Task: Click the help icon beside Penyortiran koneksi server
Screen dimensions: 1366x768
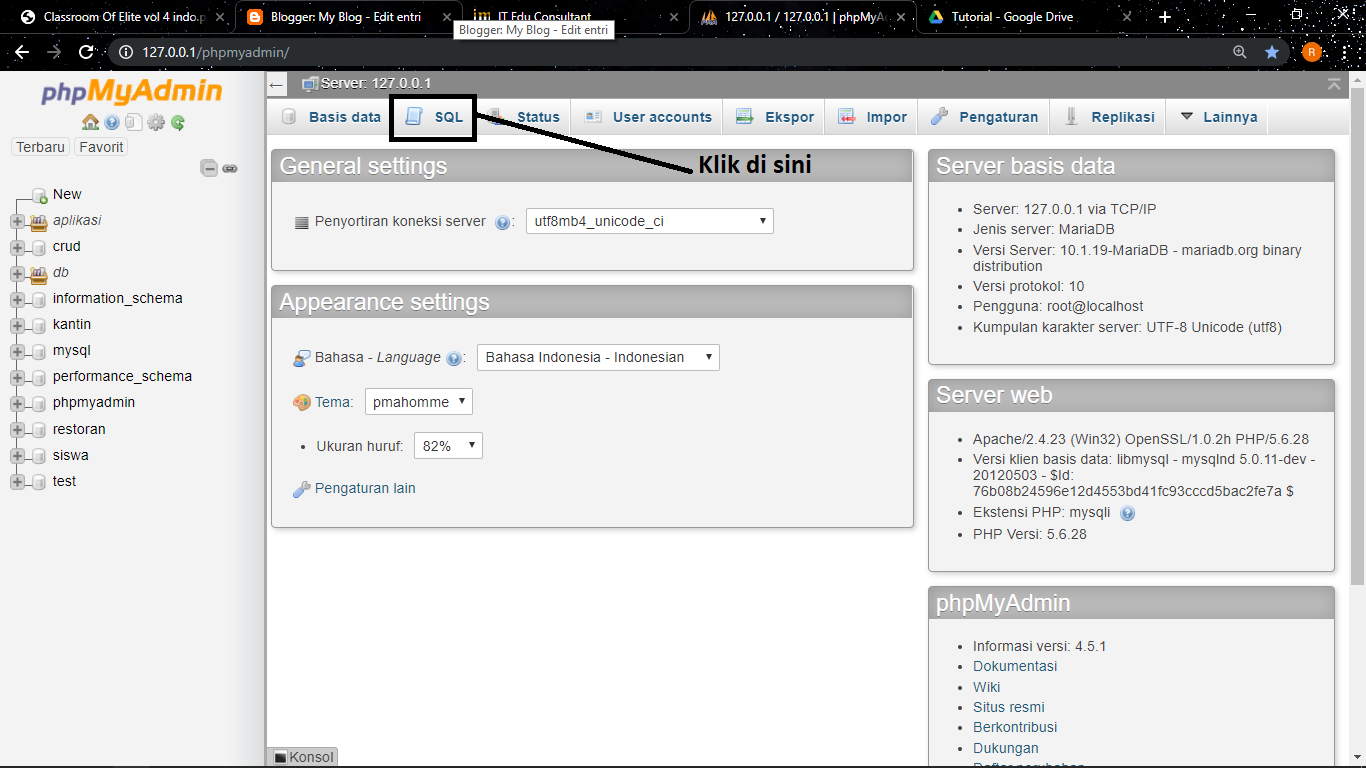Action: [502, 222]
